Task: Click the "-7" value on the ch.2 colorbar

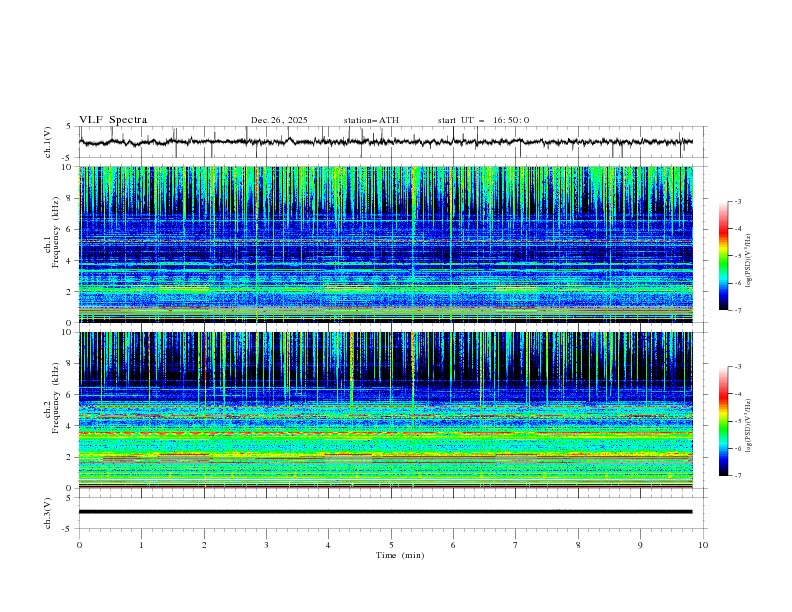Action: (737, 476)
